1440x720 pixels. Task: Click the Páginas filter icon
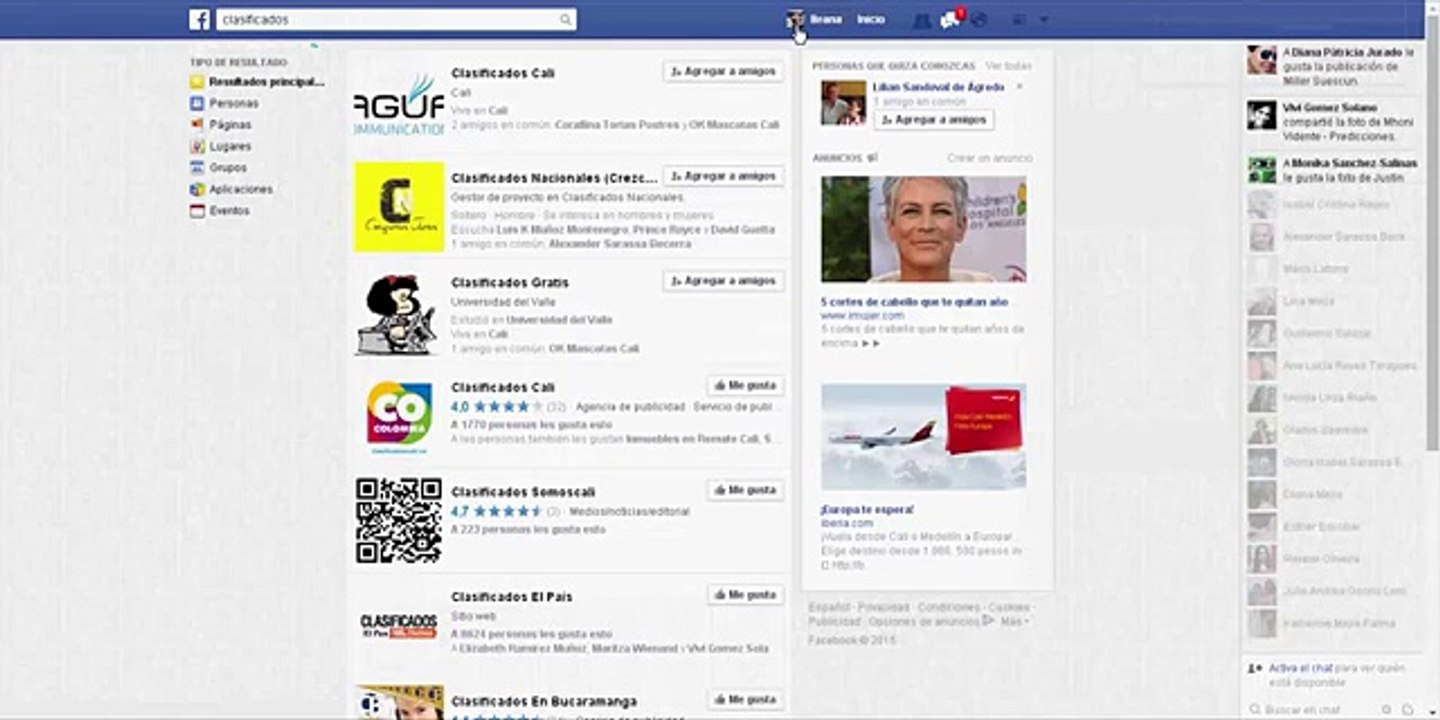point(197,125)
